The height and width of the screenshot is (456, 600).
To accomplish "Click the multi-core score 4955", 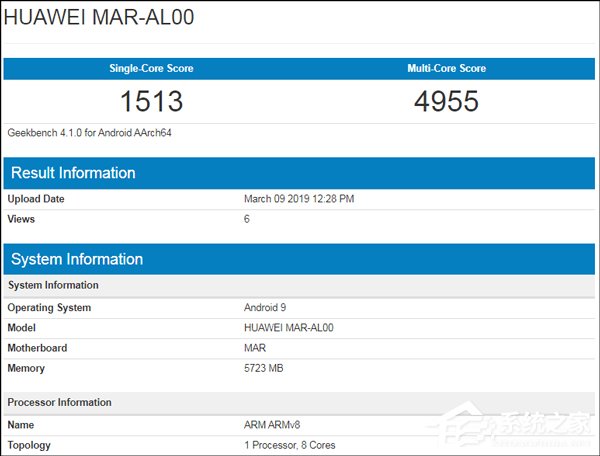I will point(447,101).
